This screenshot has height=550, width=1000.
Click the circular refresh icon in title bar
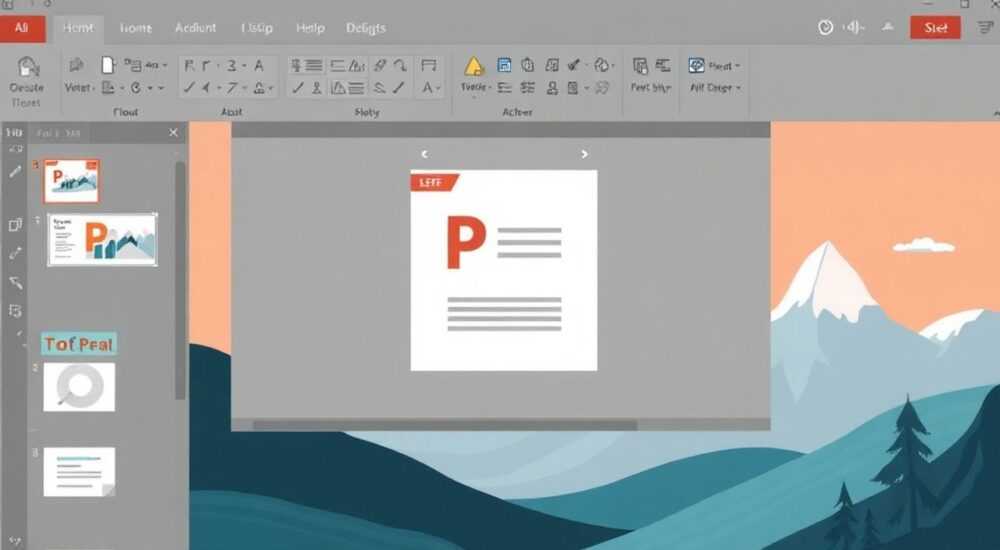pos(825,27)
